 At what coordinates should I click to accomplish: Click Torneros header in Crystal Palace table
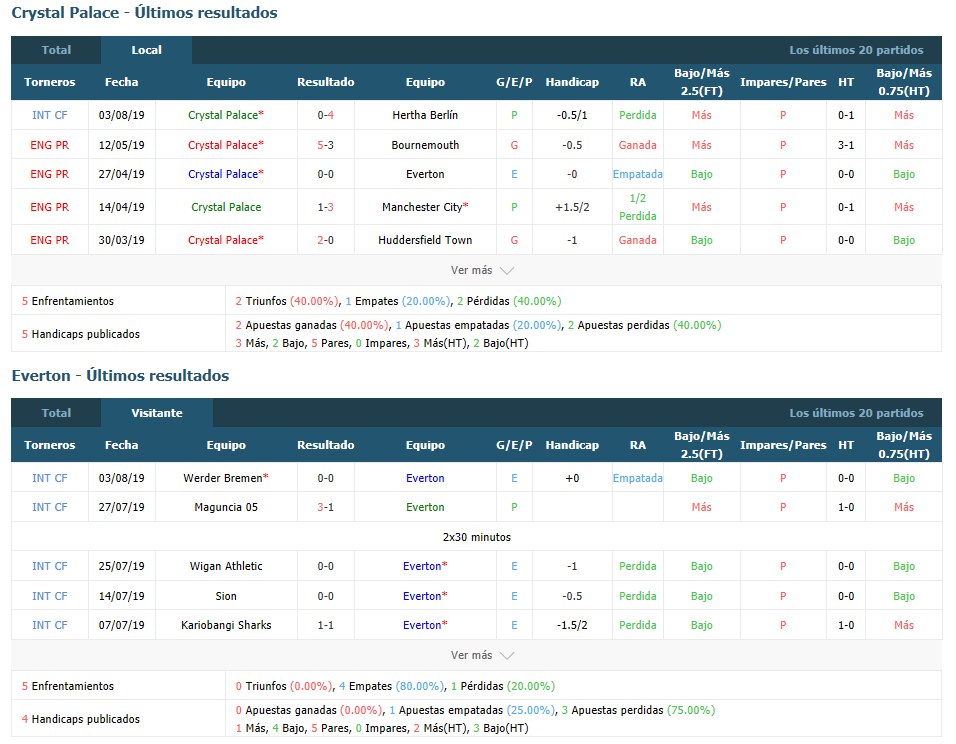pyautogui.click(x=49, y=82)
